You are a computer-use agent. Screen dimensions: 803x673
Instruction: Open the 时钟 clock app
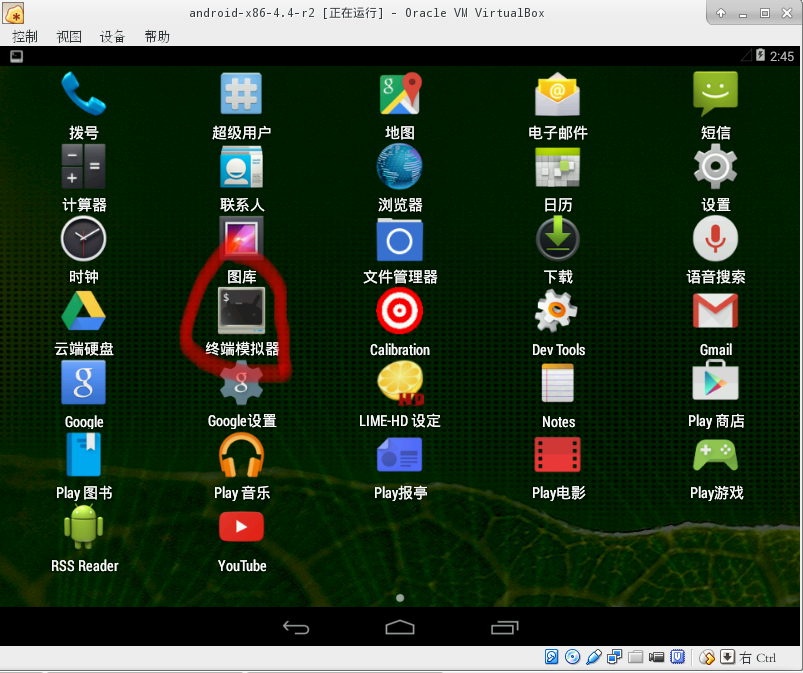click(x=83, y=239)
